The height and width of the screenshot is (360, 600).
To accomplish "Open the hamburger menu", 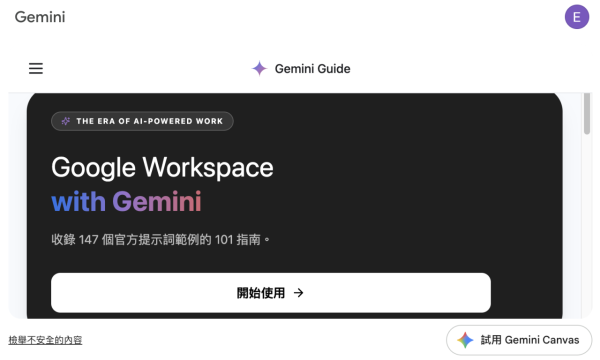I will [36, 68].
